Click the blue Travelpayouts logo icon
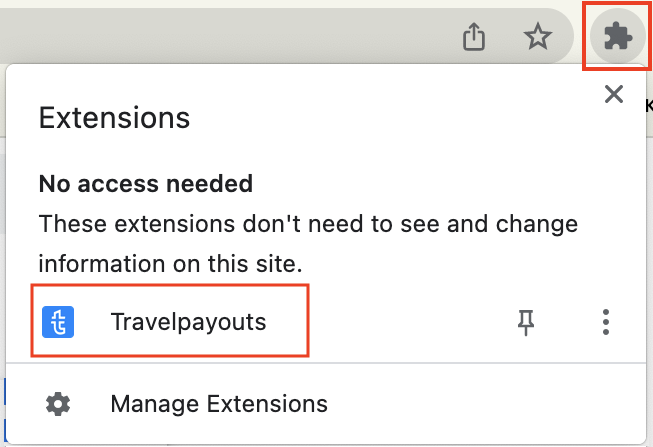The height and width of the screenshot is (447, 653). coord(58,322)
